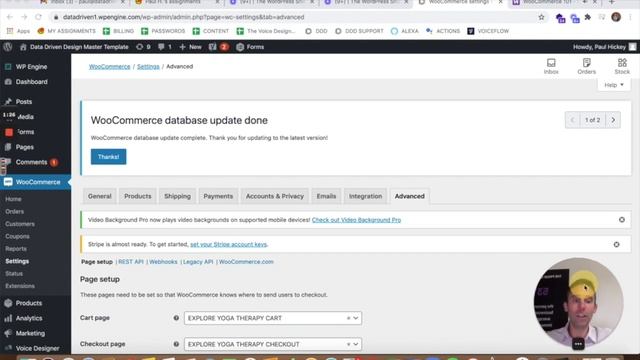Screen dimensions: 640x360
Task: Open the Legacy API subsection
Action: click(x=198, y=262)
